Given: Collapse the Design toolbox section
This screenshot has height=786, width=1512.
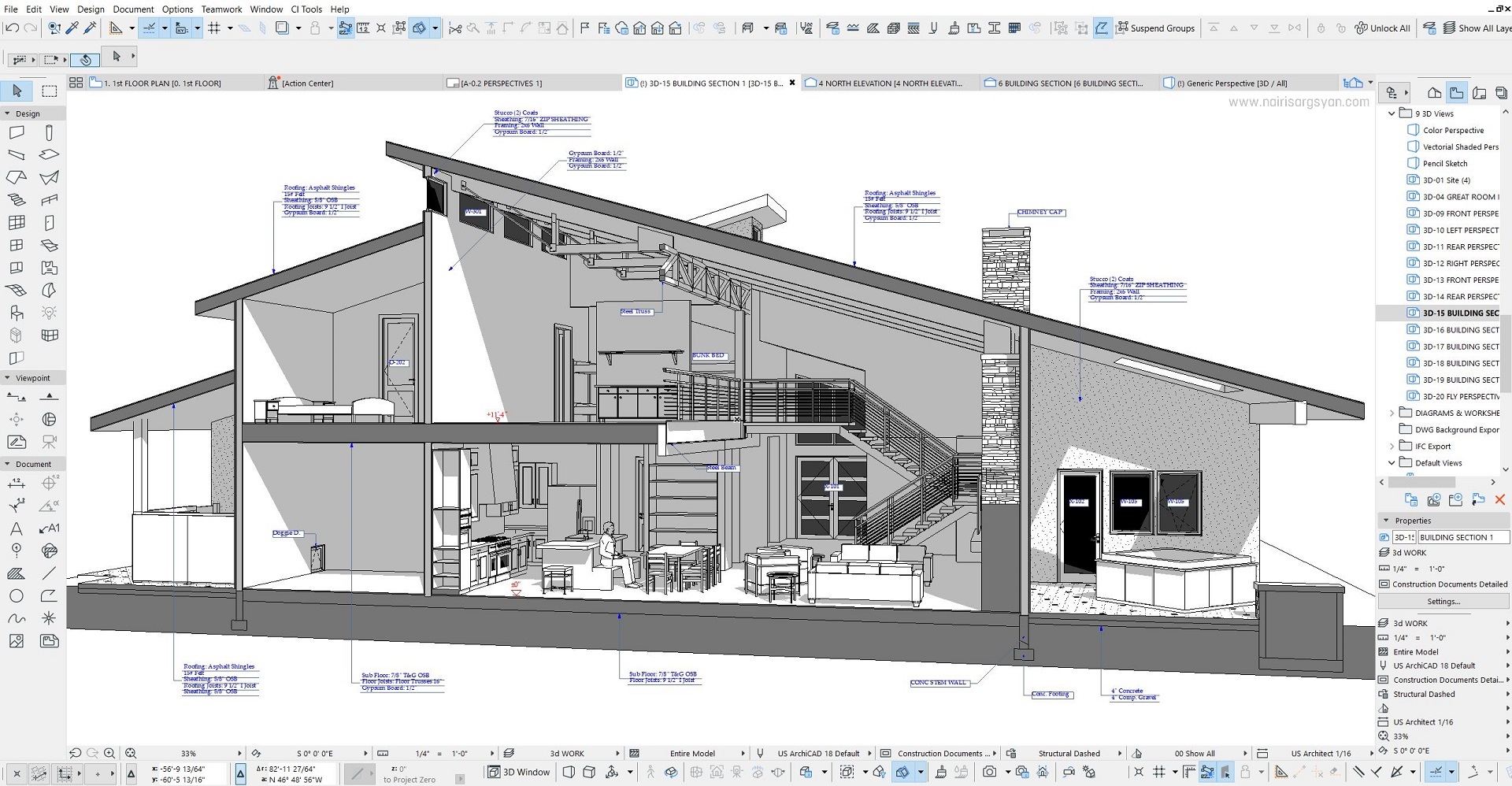Looking at the screenshot, I should (x=8, y=113).
